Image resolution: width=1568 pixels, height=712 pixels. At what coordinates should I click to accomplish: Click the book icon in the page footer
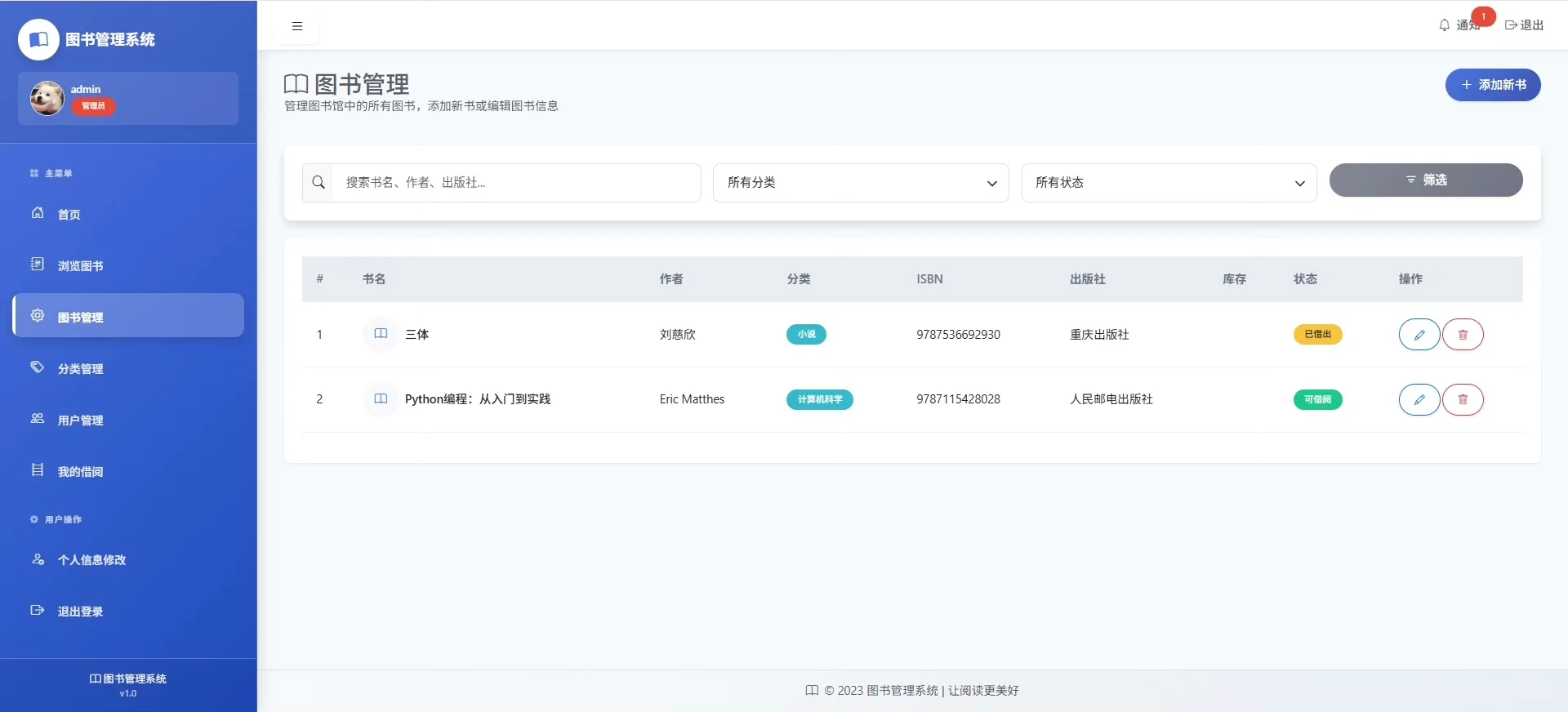pos(812,691)
